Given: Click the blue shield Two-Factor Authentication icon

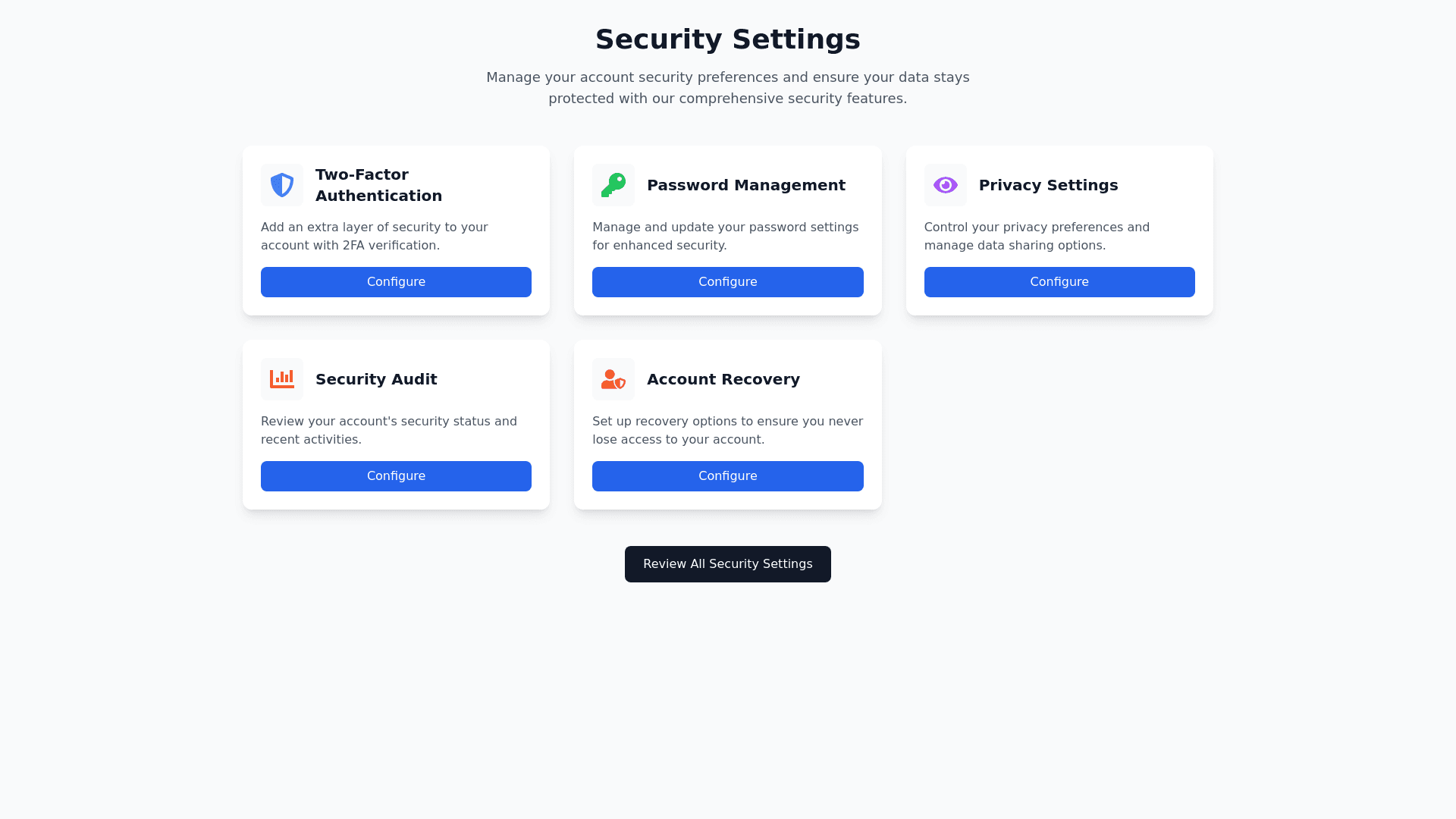Looking at the screenshot, I should pos(282,185).
